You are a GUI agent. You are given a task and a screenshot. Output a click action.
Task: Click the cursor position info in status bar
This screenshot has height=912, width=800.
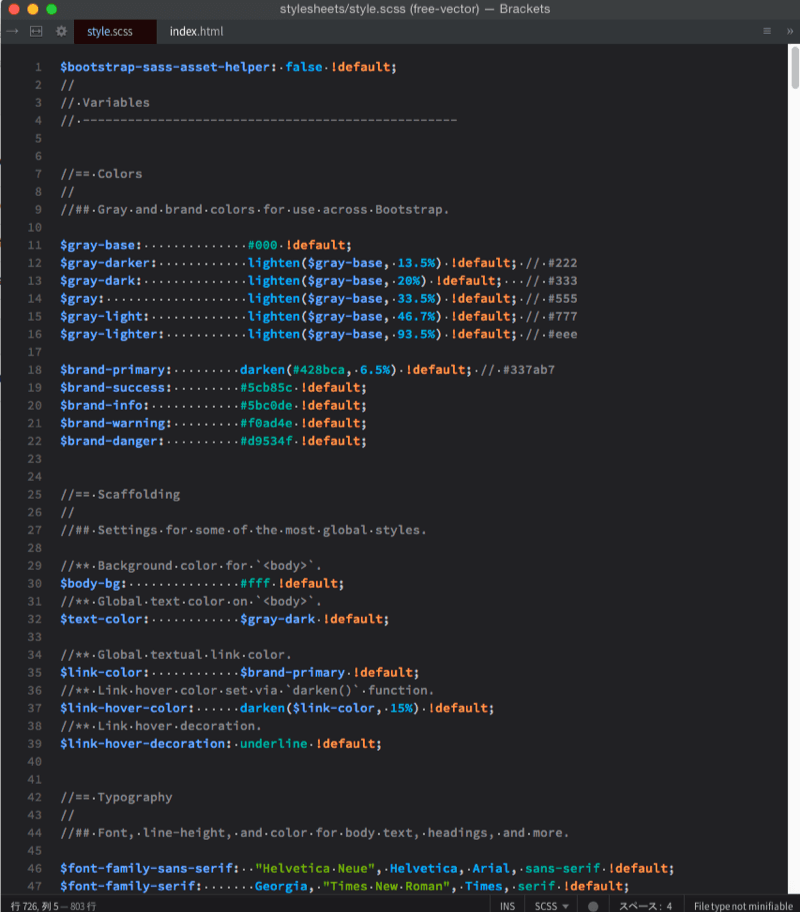[x=54, y=906]
